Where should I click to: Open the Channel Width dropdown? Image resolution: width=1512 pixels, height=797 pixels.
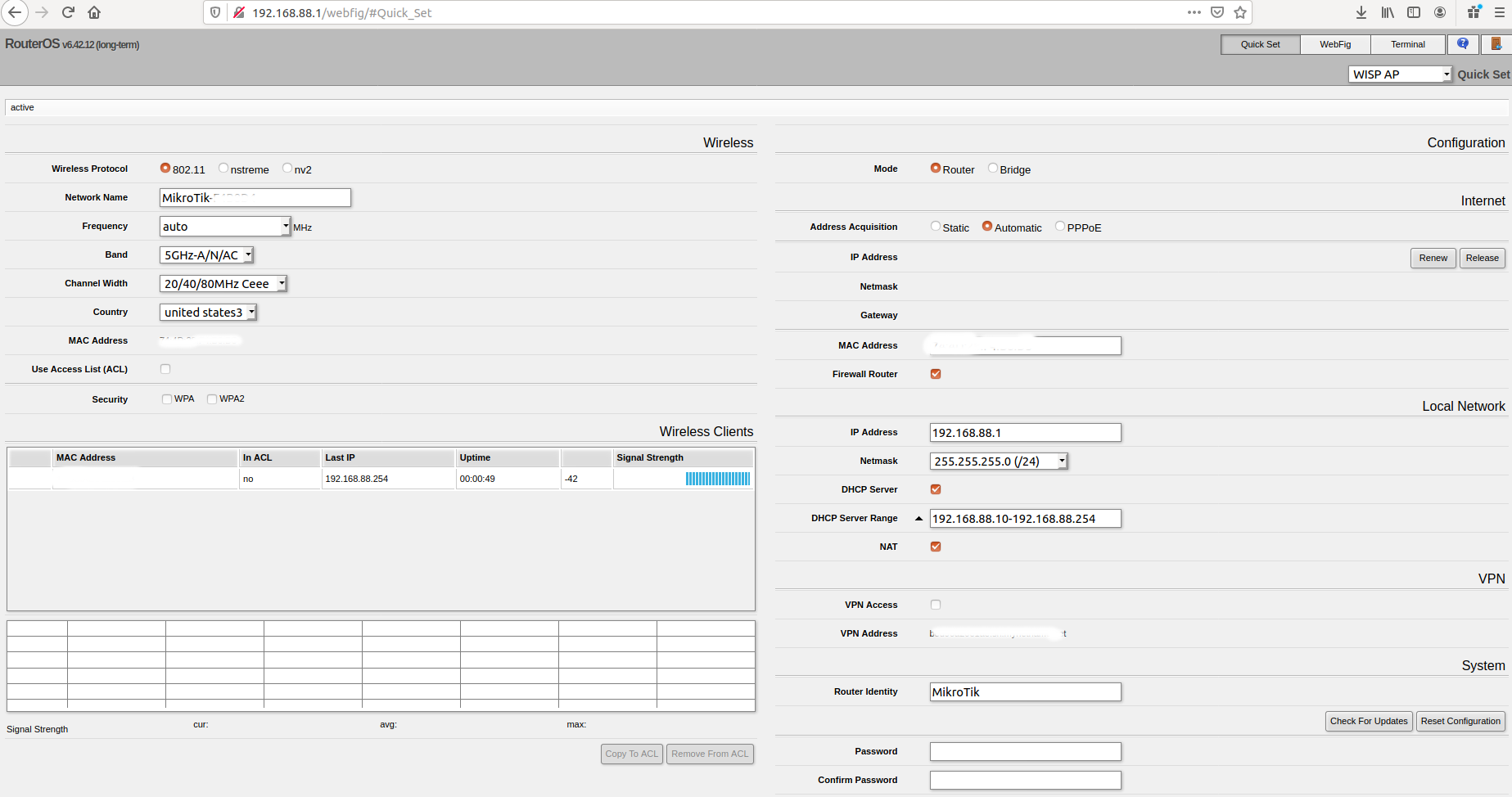coord(223,284)
